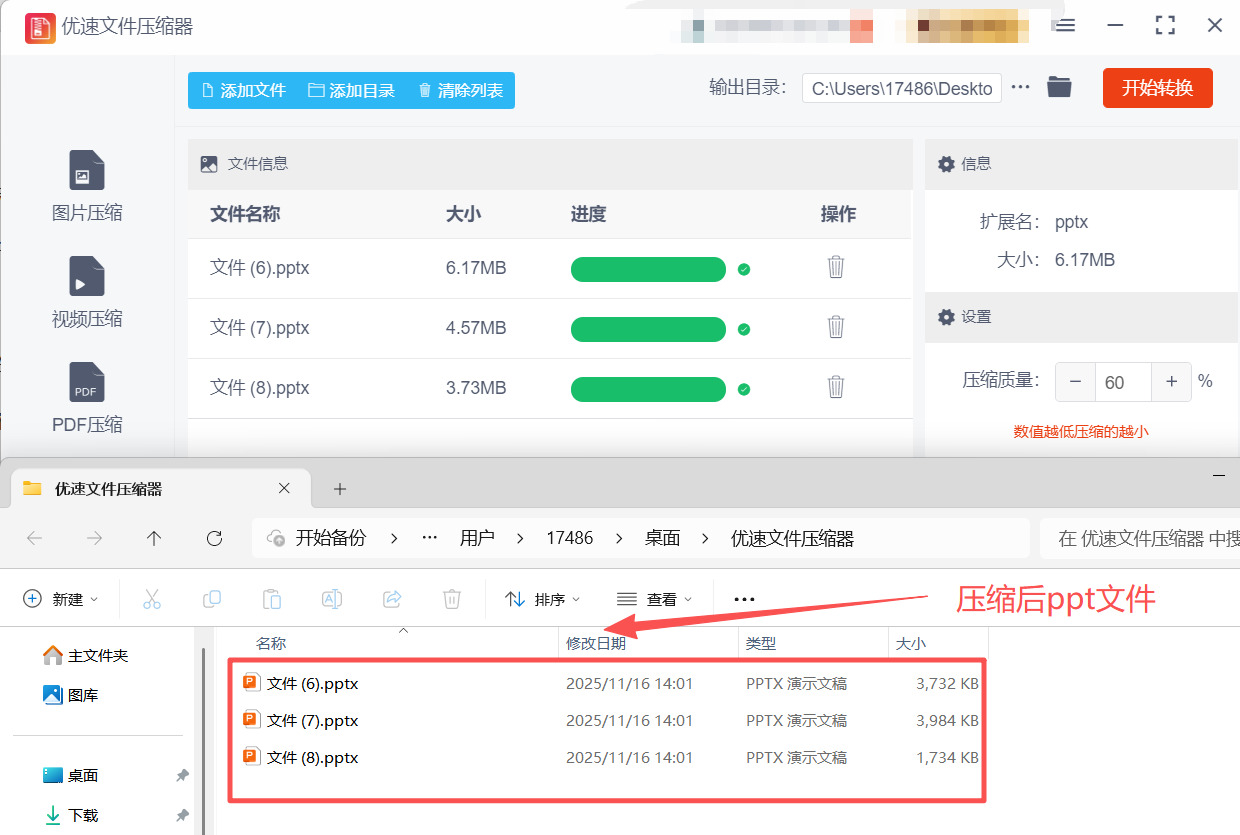Viewport: 1240px width, 835px height.
Task: Go back in File Explorer
Action: (35, 538)
